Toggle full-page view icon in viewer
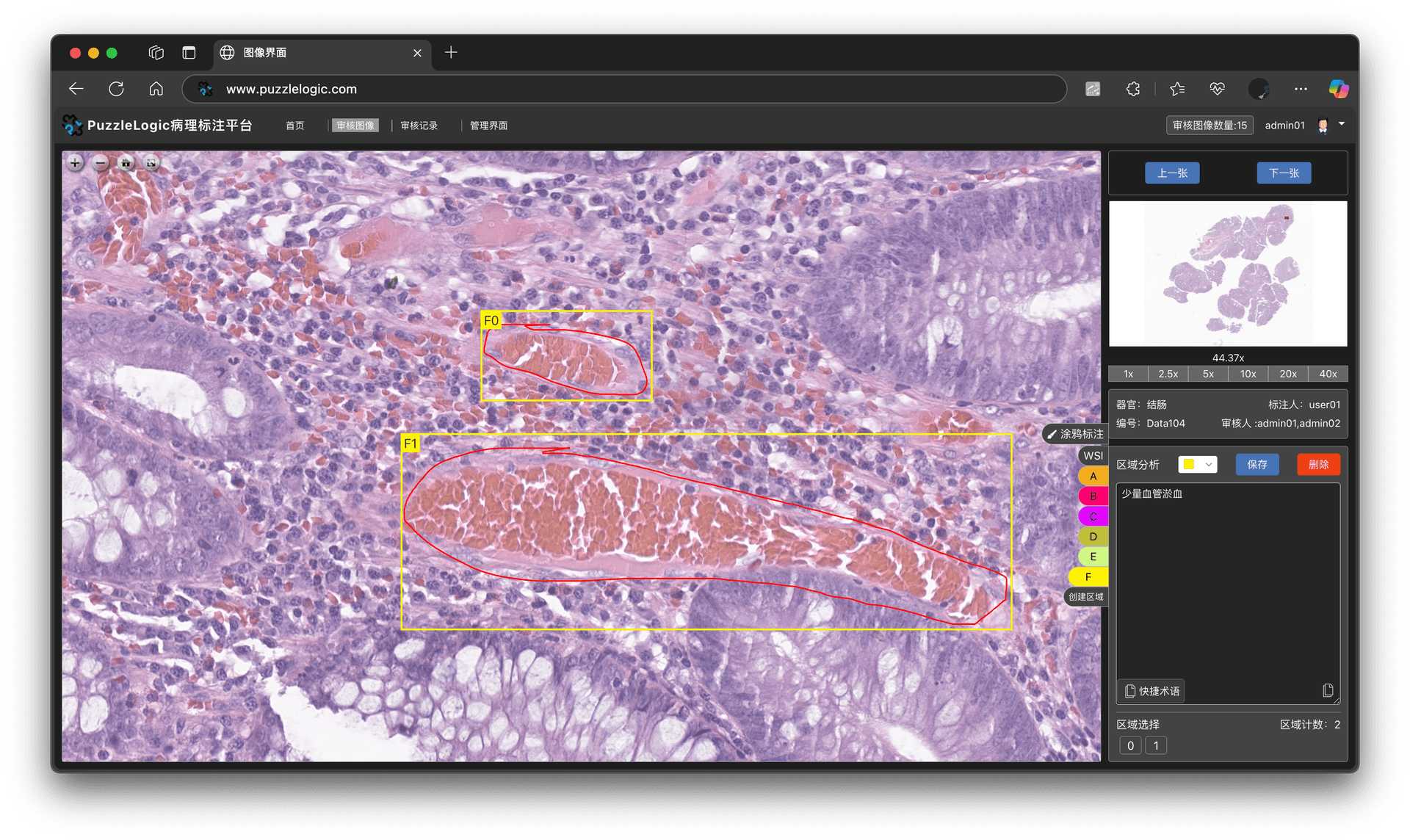 tap(151, 163)
